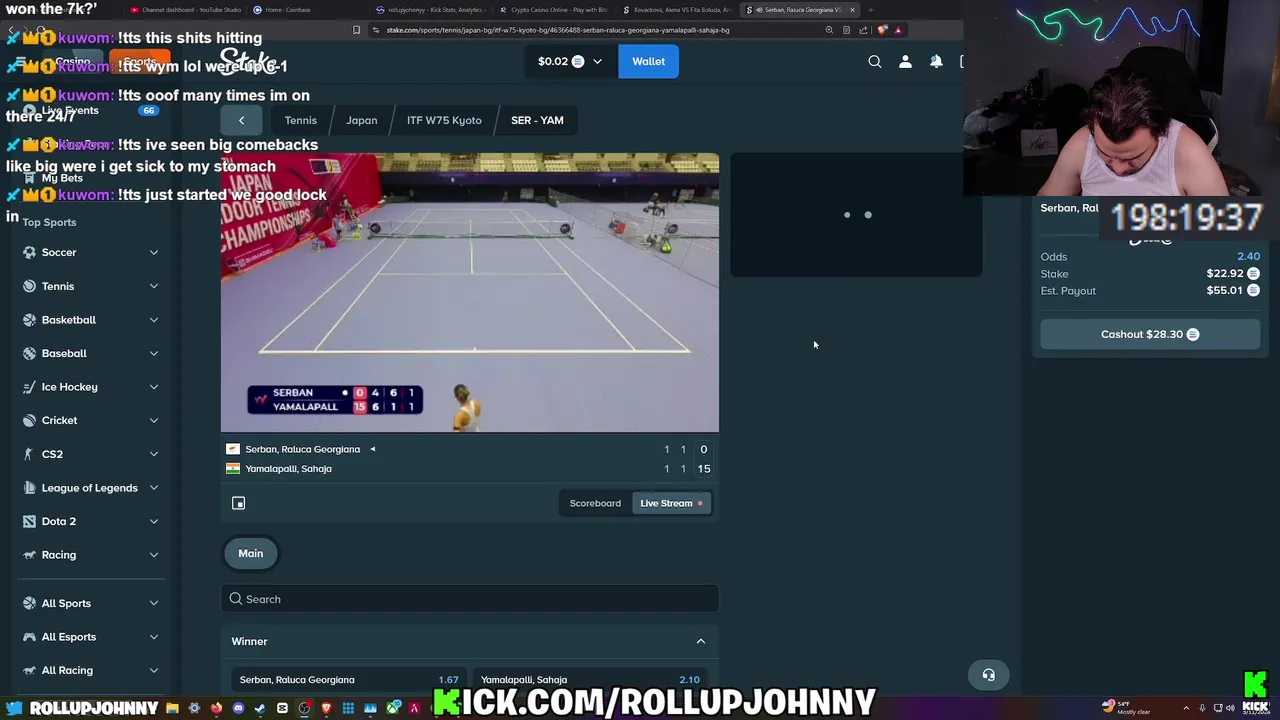
Task: Open the user profile icon
Action: (905, 62)
